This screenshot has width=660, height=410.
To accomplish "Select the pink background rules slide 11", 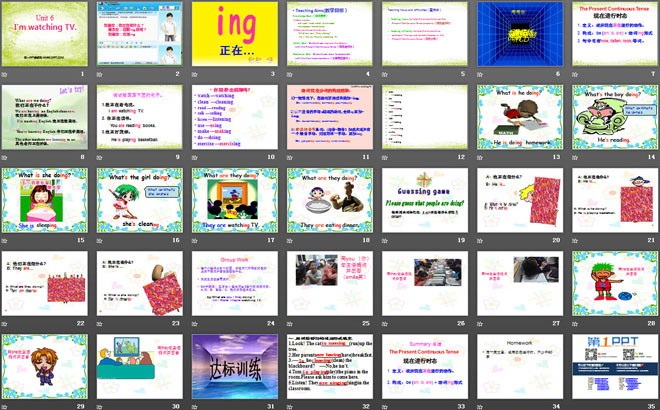I will pos(330,117).
